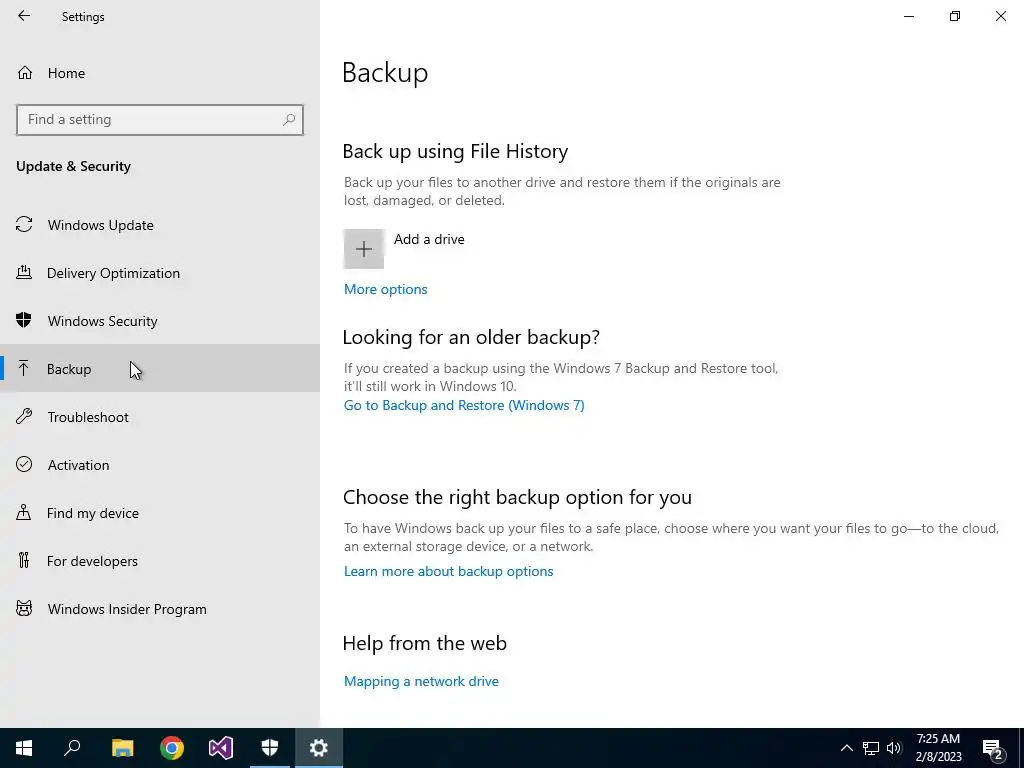Screen dimensions: 1024x768
Task: Click the Looking for an older backup? heading
Action: point(471,338)
